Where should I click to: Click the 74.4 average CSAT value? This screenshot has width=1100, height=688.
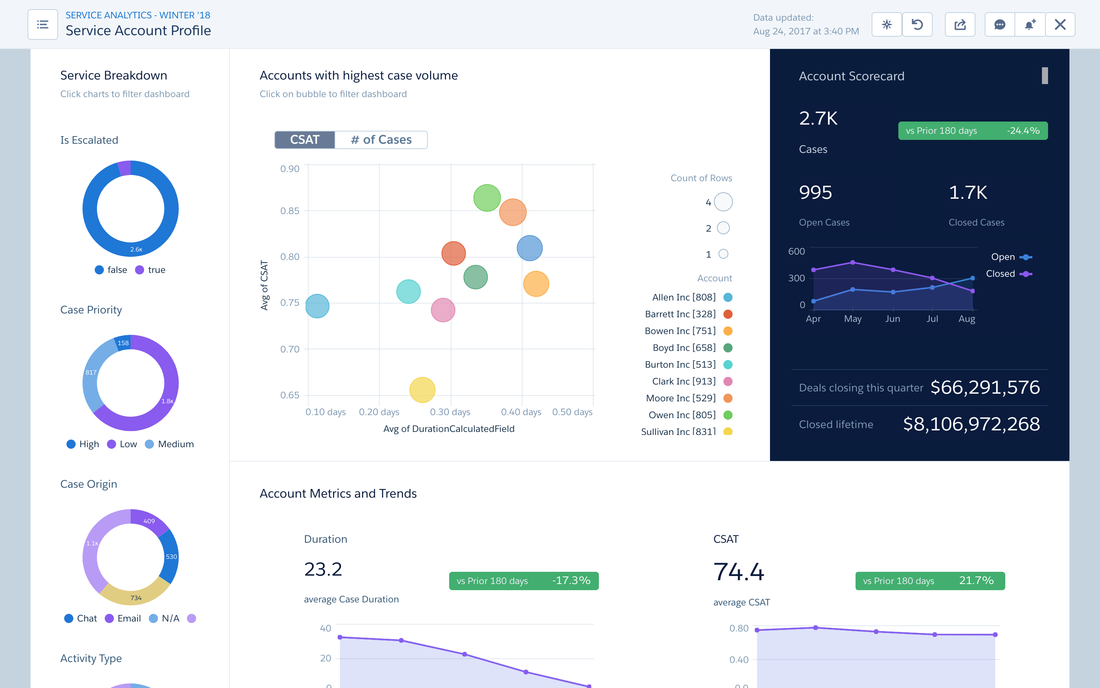click(x=739, y=572)
